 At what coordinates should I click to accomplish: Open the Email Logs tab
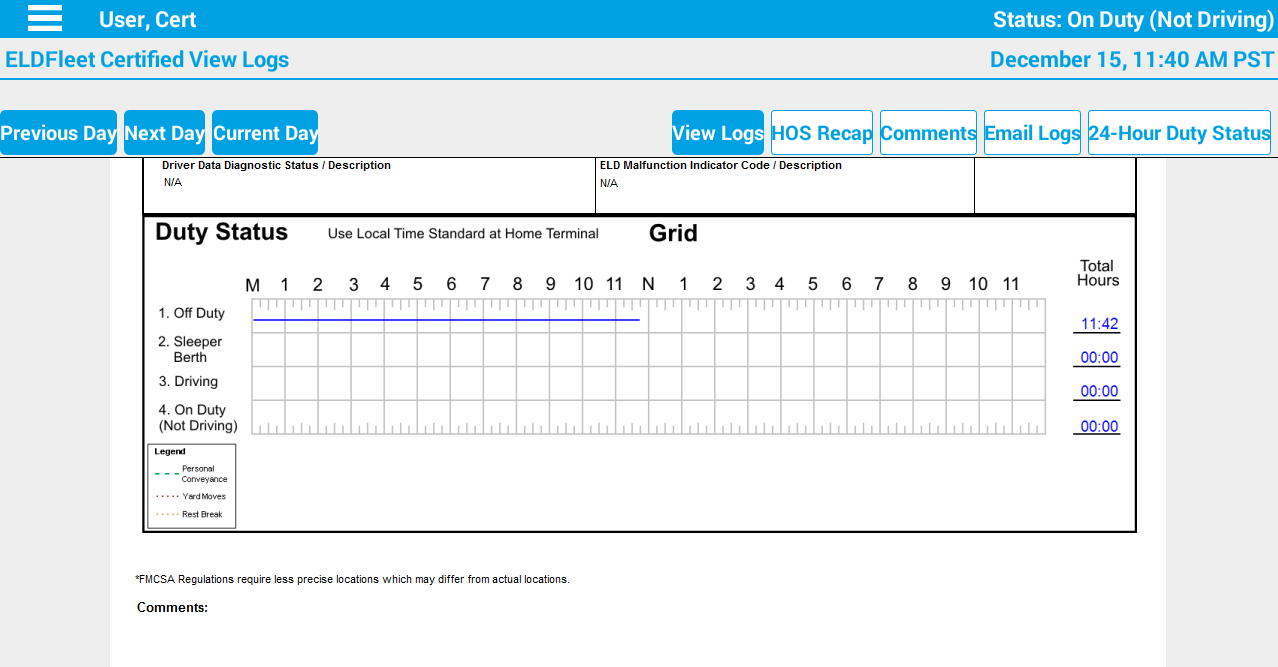(x=1032, y=133)
